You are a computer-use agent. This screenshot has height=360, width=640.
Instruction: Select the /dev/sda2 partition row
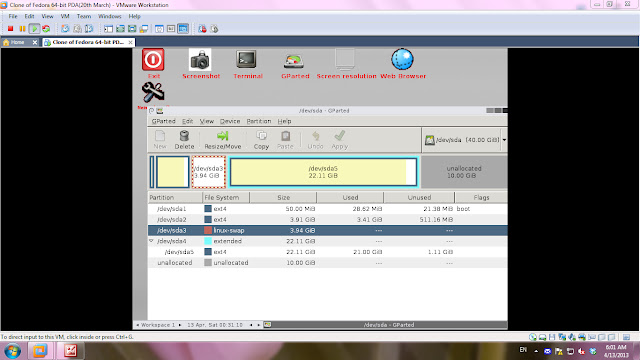pyautogui.click(x=327, y=220)
